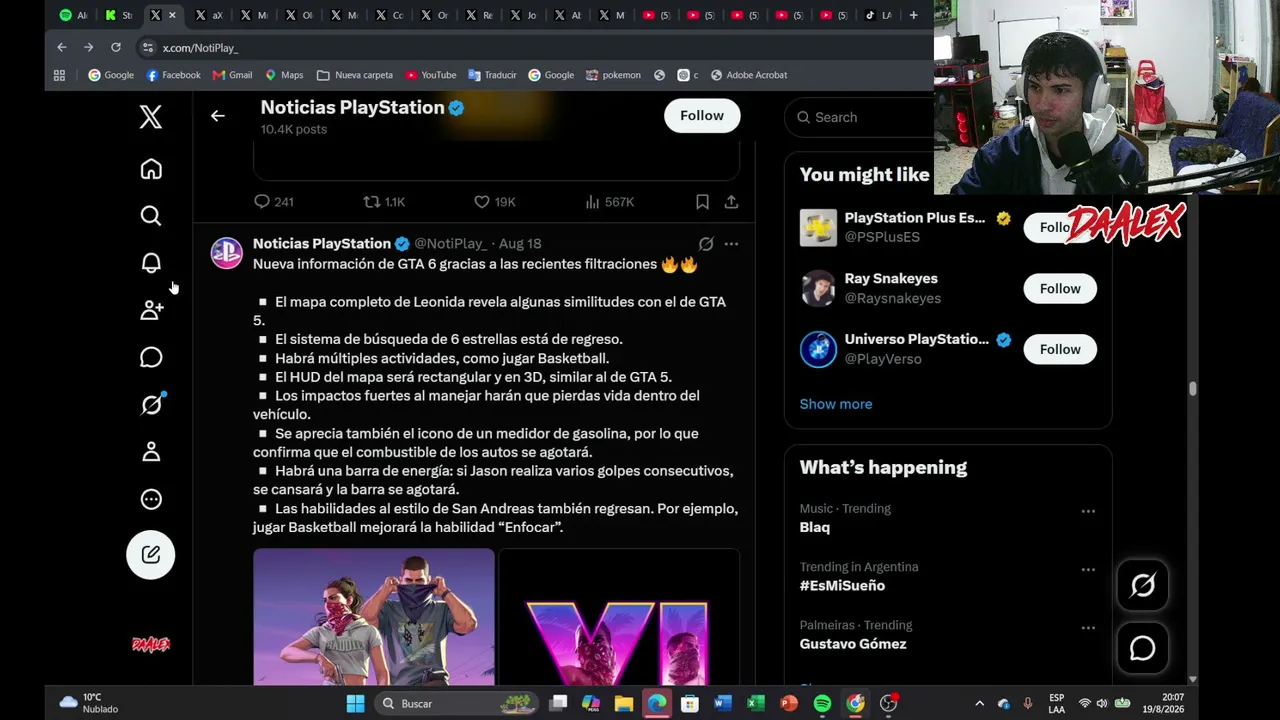Open Aug 18 post timestamp
The width and height of the screenshot is (1280, 720).
click(x=520, y=244)
